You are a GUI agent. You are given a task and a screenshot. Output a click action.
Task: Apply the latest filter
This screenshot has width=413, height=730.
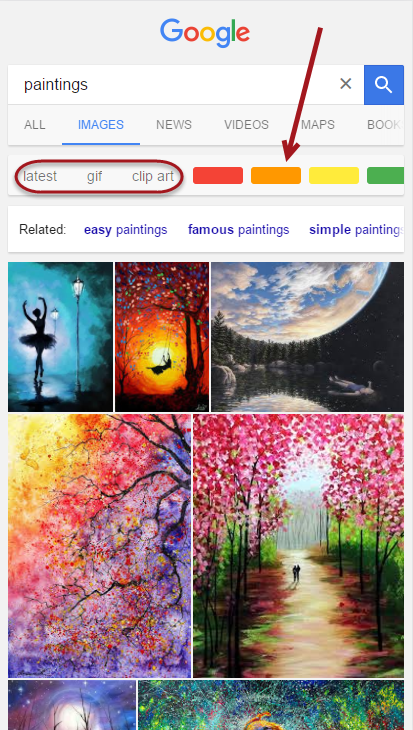point(40,176)
